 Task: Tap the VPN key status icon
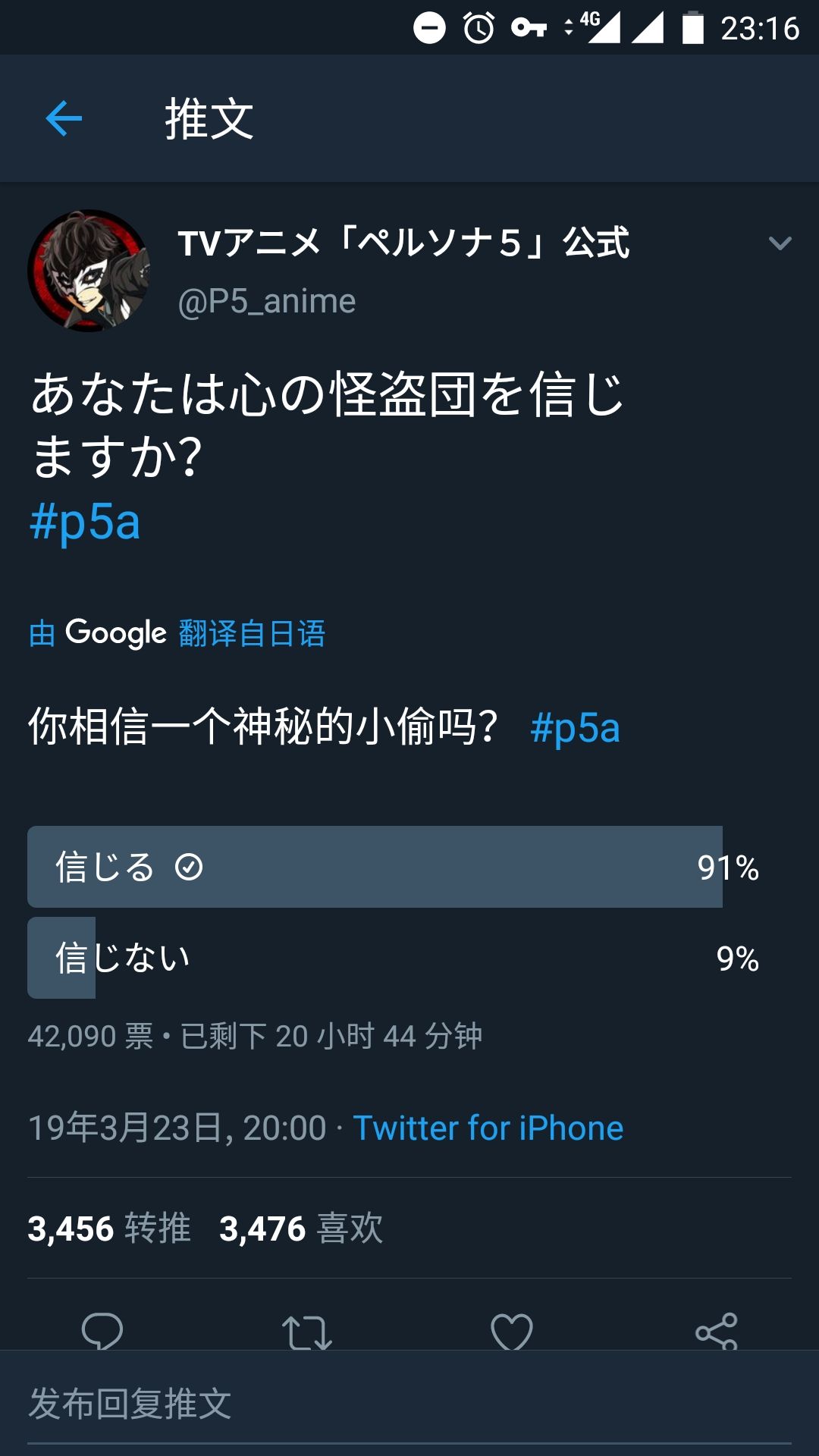pos(529,29)
